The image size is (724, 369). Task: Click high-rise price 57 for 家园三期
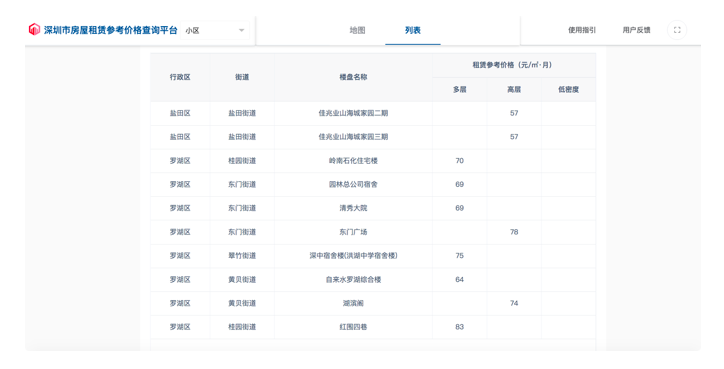click(x=514, y=137)
